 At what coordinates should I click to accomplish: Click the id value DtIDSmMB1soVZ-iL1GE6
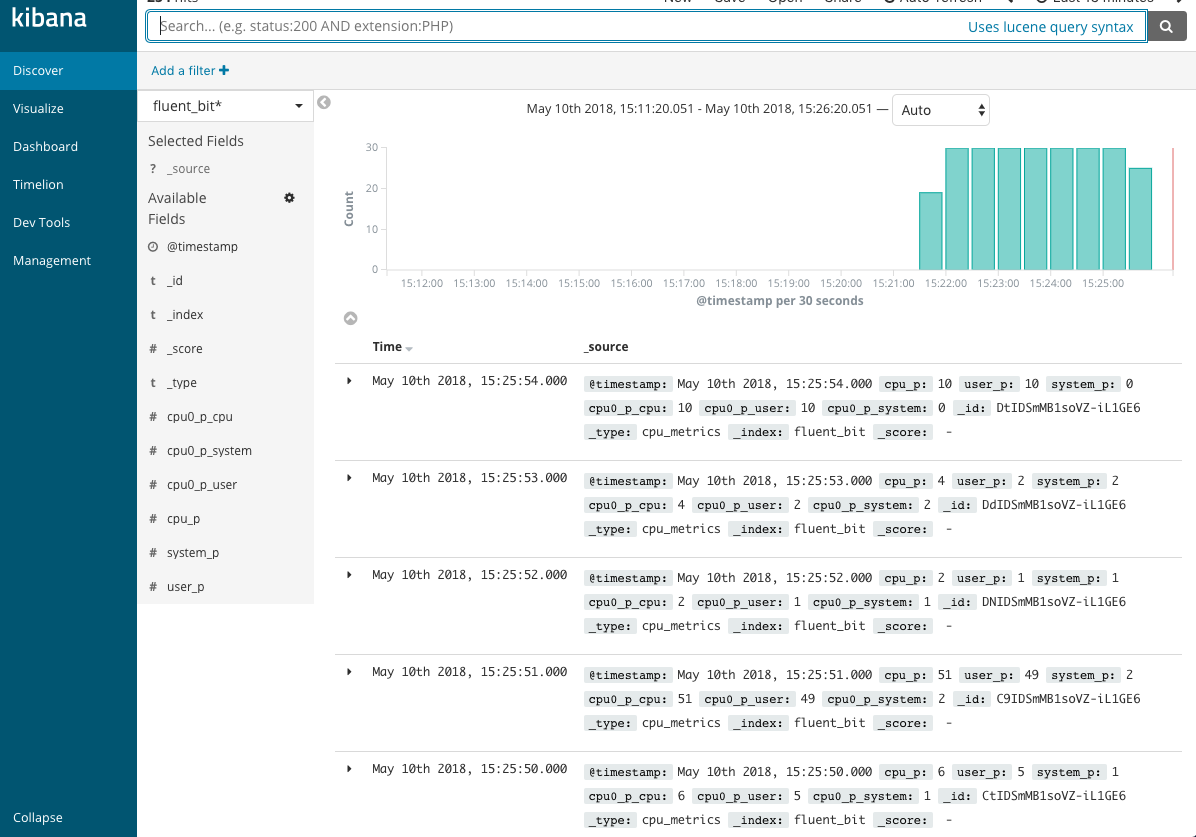coord(1068,407)
